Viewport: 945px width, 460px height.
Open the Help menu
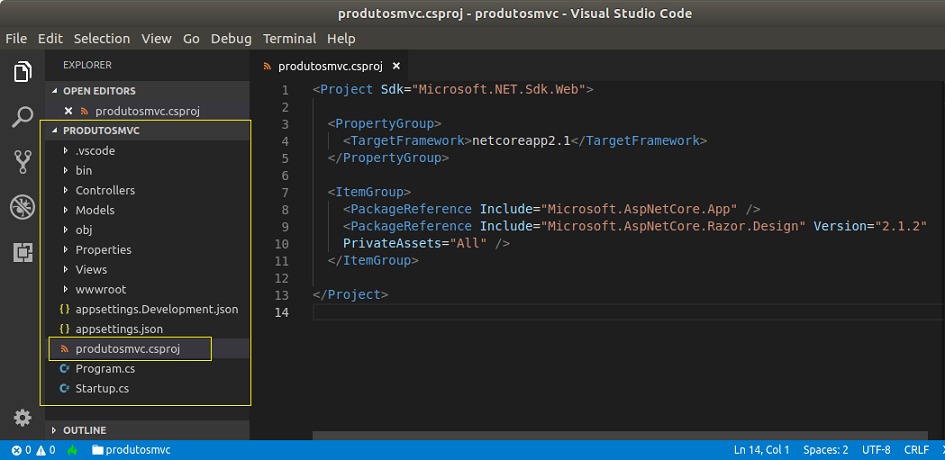[341, 39]
